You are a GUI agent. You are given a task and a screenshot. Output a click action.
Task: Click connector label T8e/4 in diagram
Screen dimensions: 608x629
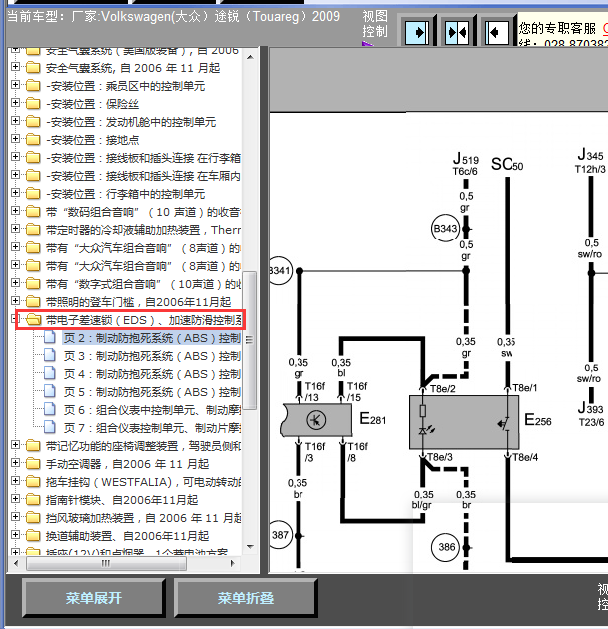pos(525,457)
